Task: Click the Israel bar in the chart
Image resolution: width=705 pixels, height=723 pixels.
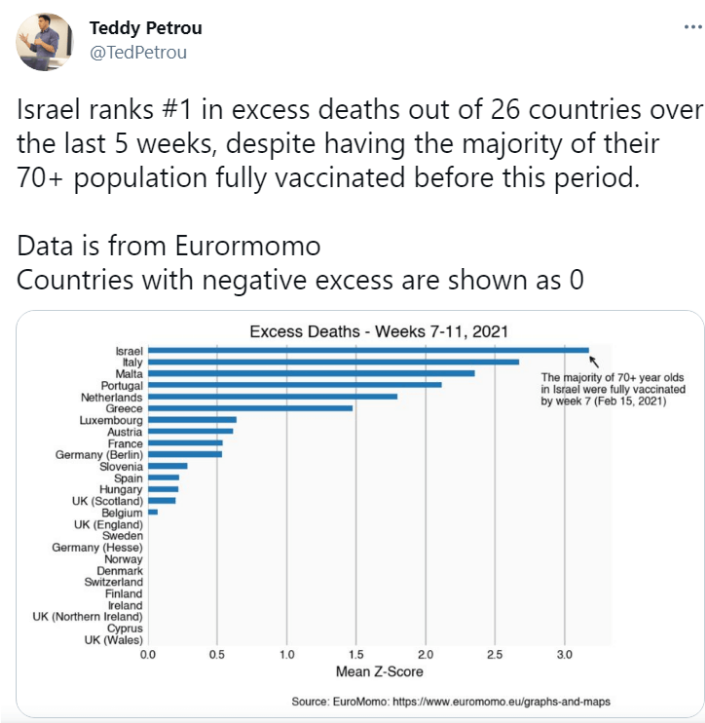Action: pos(368,350)
